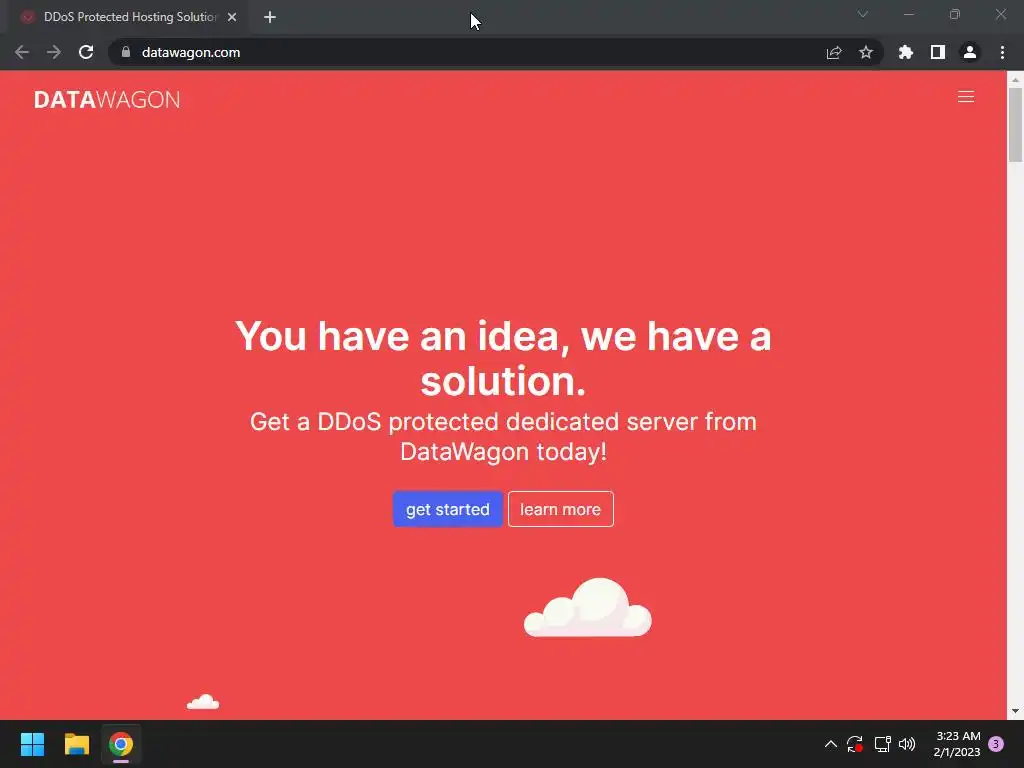The width and height of the screenshot is (1024, 768).
Task: Open the volume control
Action: point(907,744)
